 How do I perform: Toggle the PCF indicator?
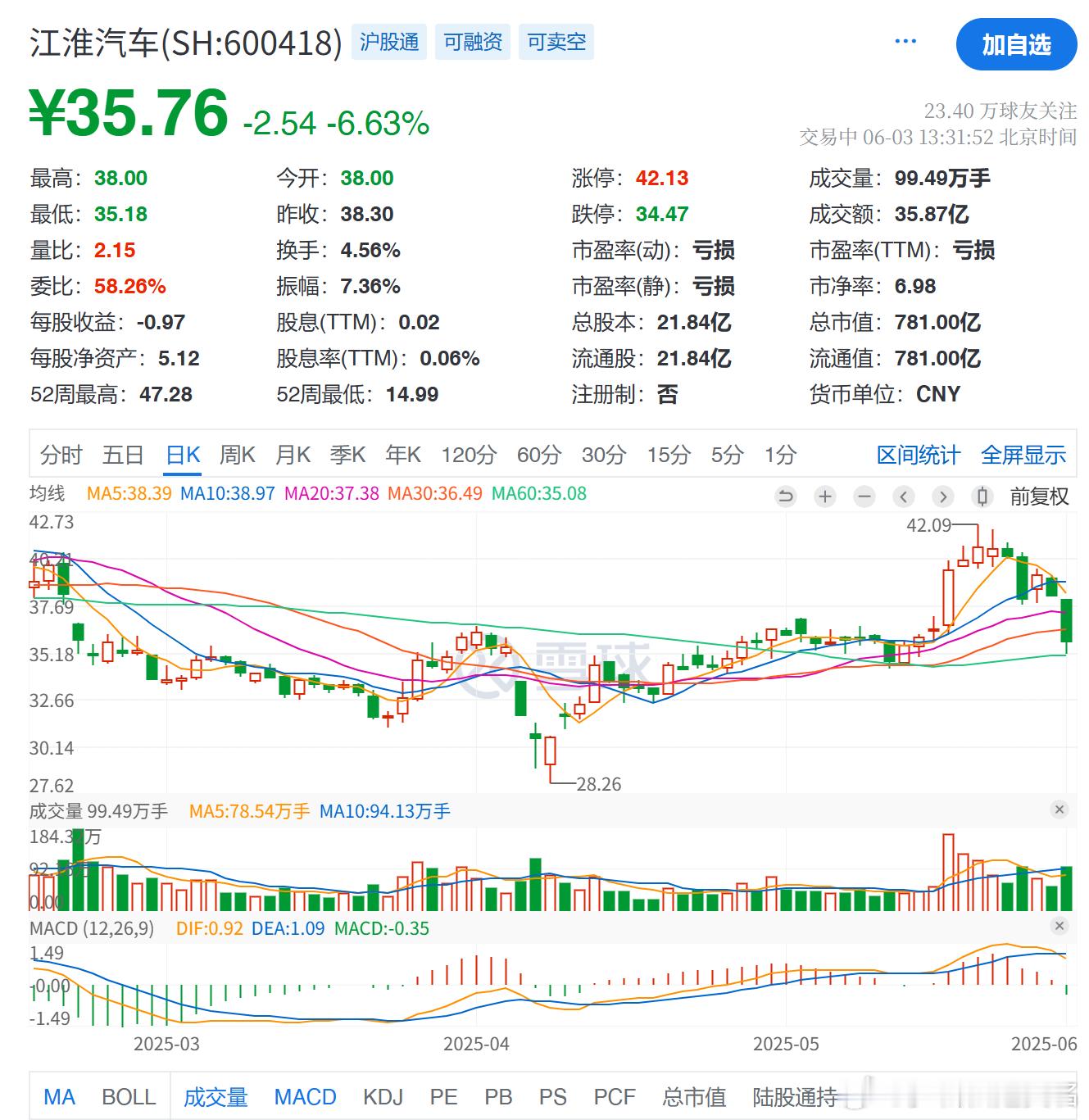615,1097
